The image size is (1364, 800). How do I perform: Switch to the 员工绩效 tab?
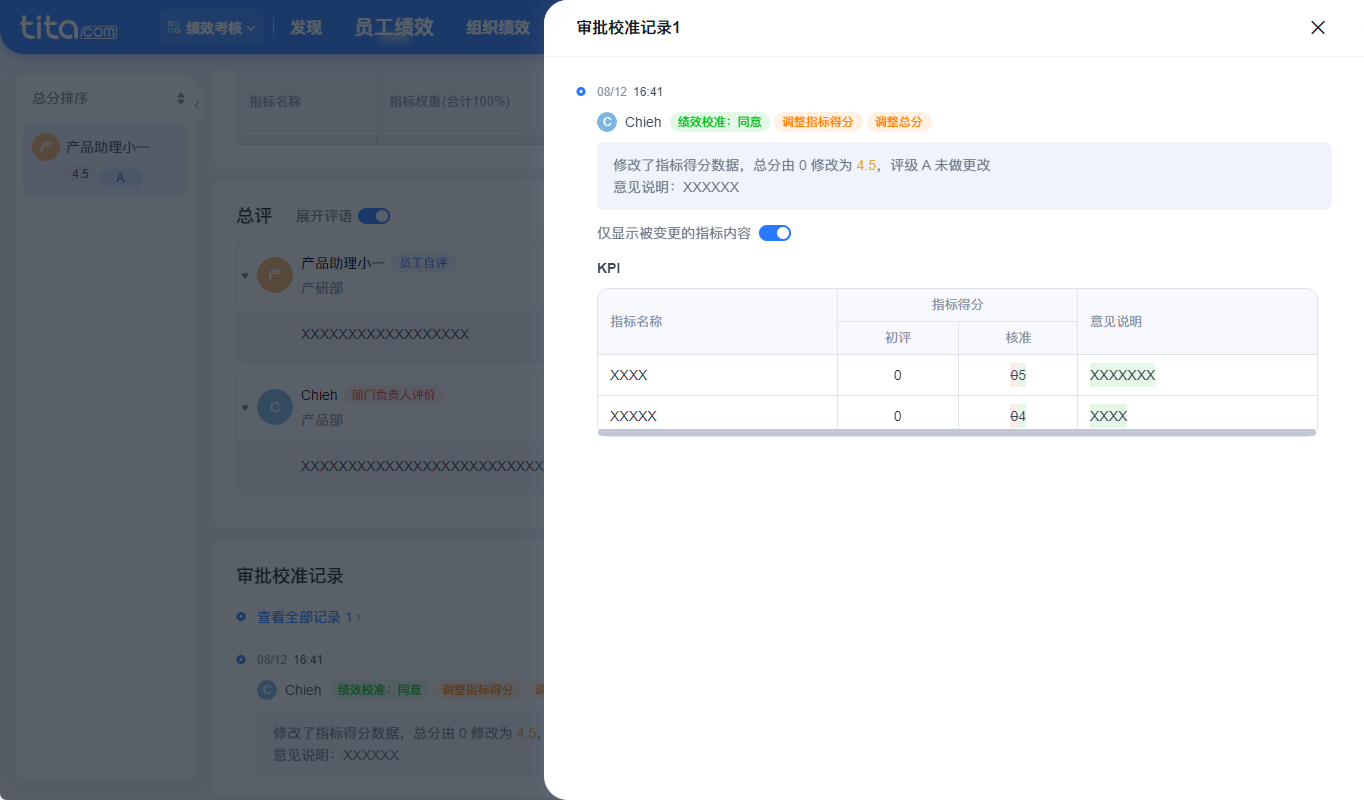click(x=394, y=28)
